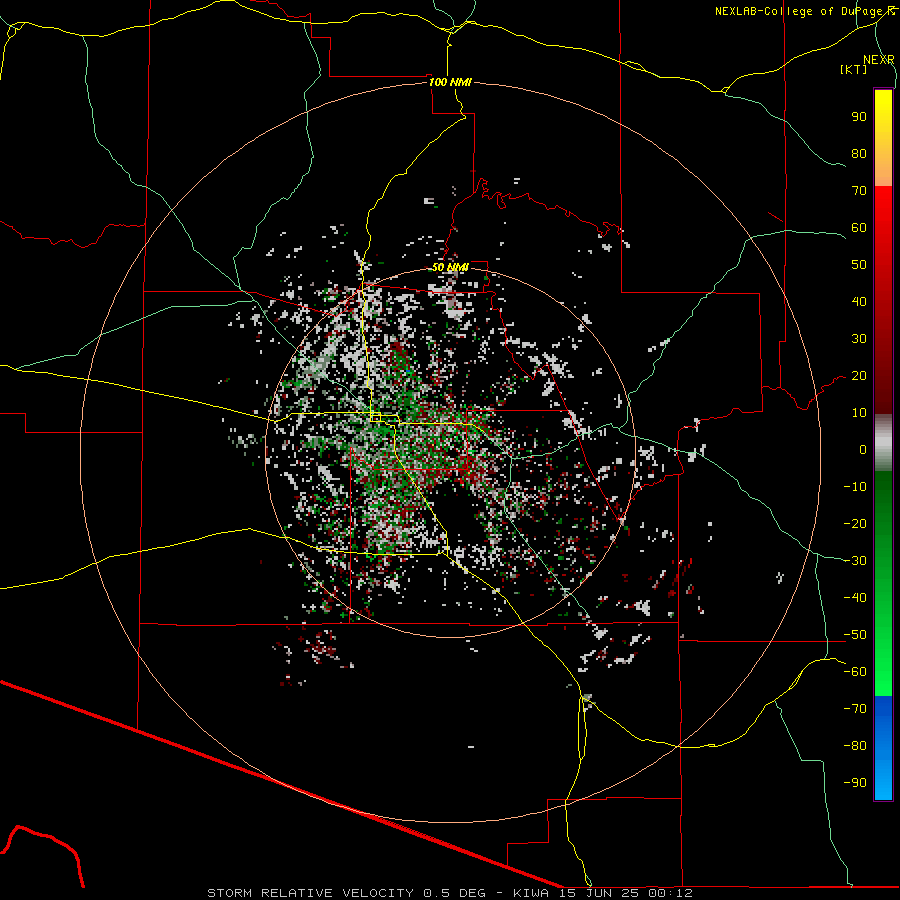Click the -10 value on the velocity scale
The image size is (900, 900).
click(x=855, y=487)
